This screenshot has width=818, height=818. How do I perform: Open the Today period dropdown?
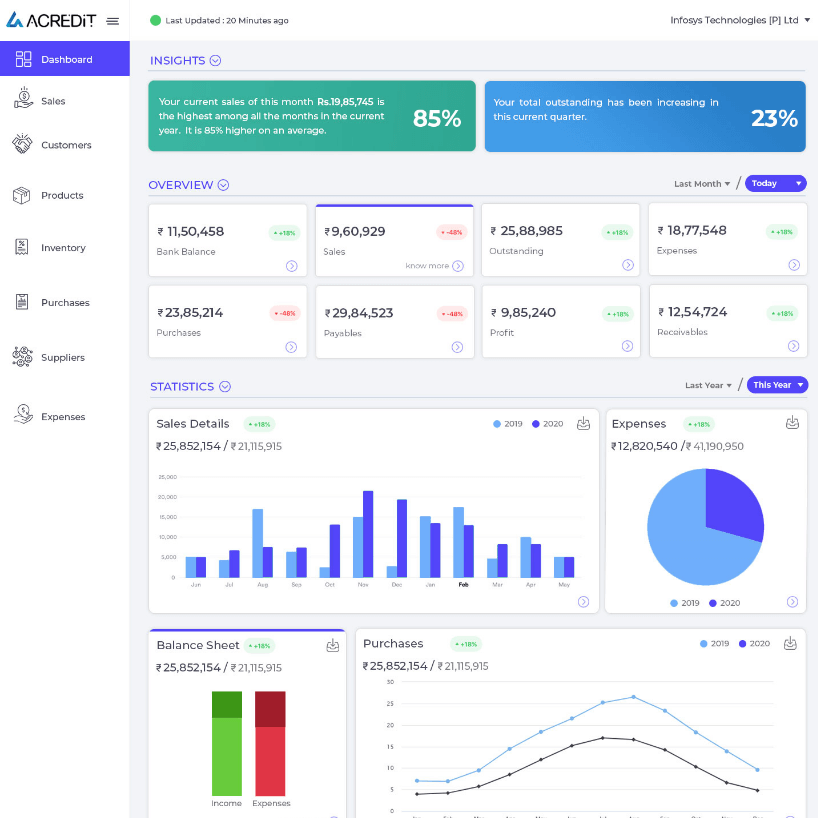777,183
